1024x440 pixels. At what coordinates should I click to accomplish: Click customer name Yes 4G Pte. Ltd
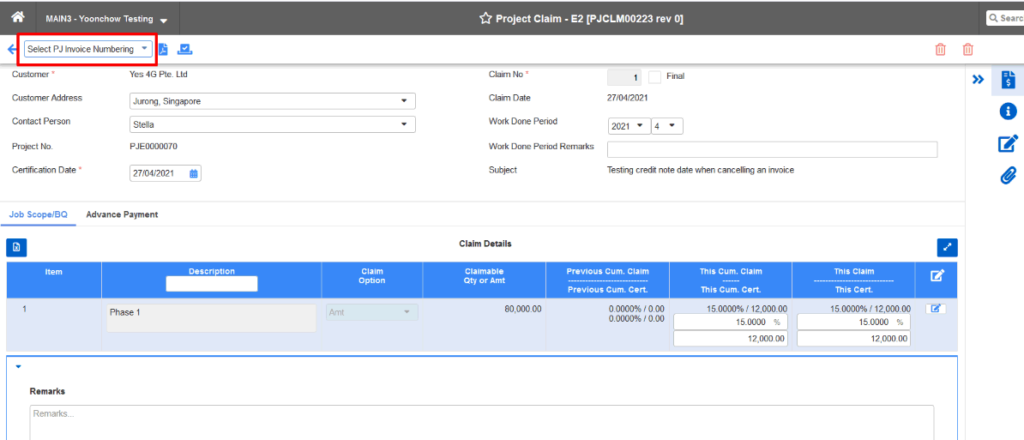159,75
